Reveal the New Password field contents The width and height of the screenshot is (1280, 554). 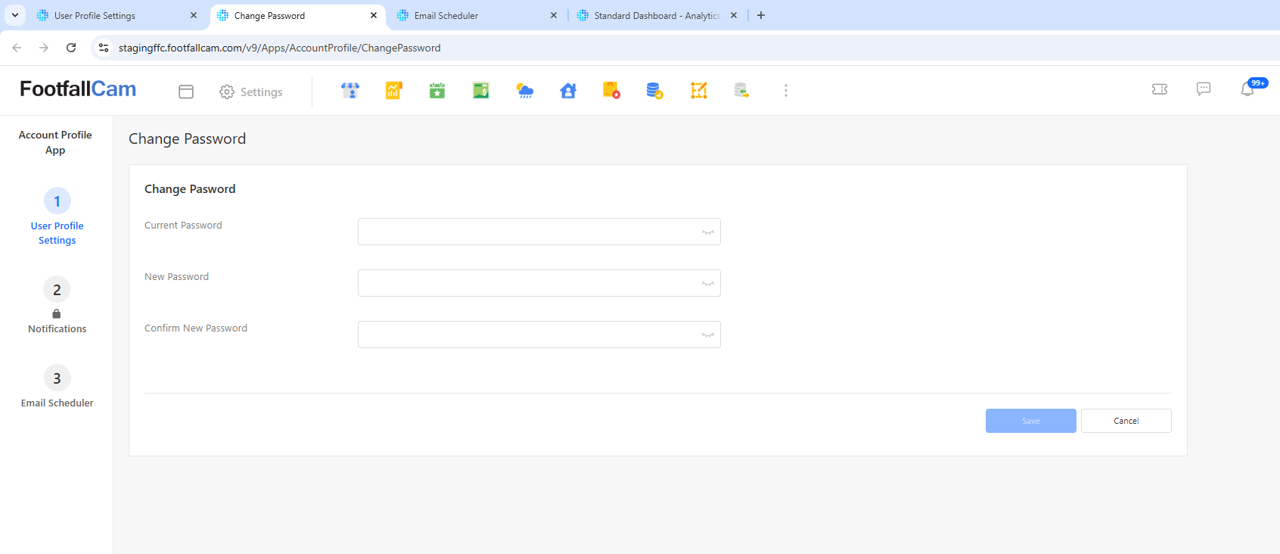click(x=708, y=284)
